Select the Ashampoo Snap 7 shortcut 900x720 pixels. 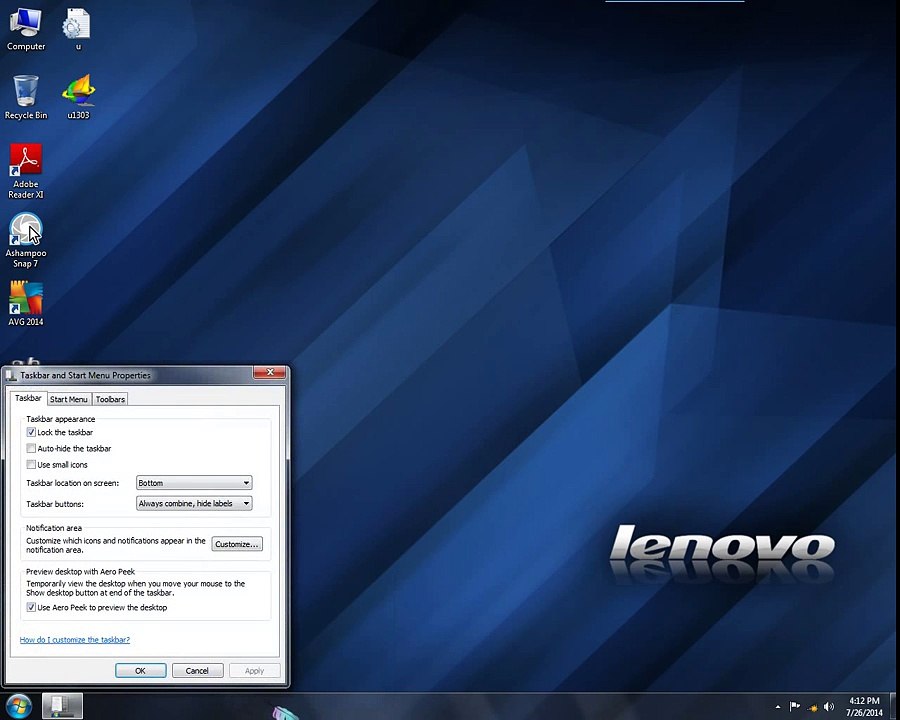click(25, 240)
